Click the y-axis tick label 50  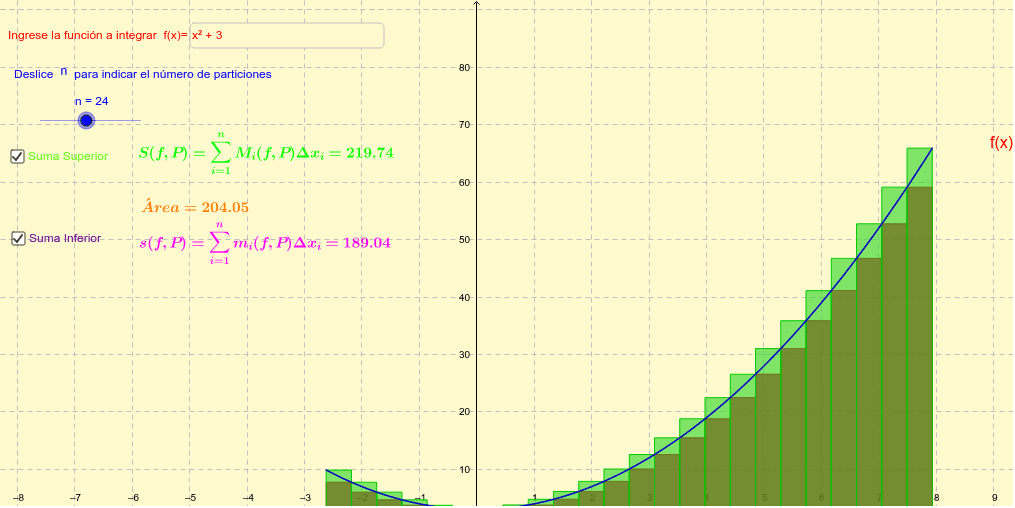tap(465, 239)
